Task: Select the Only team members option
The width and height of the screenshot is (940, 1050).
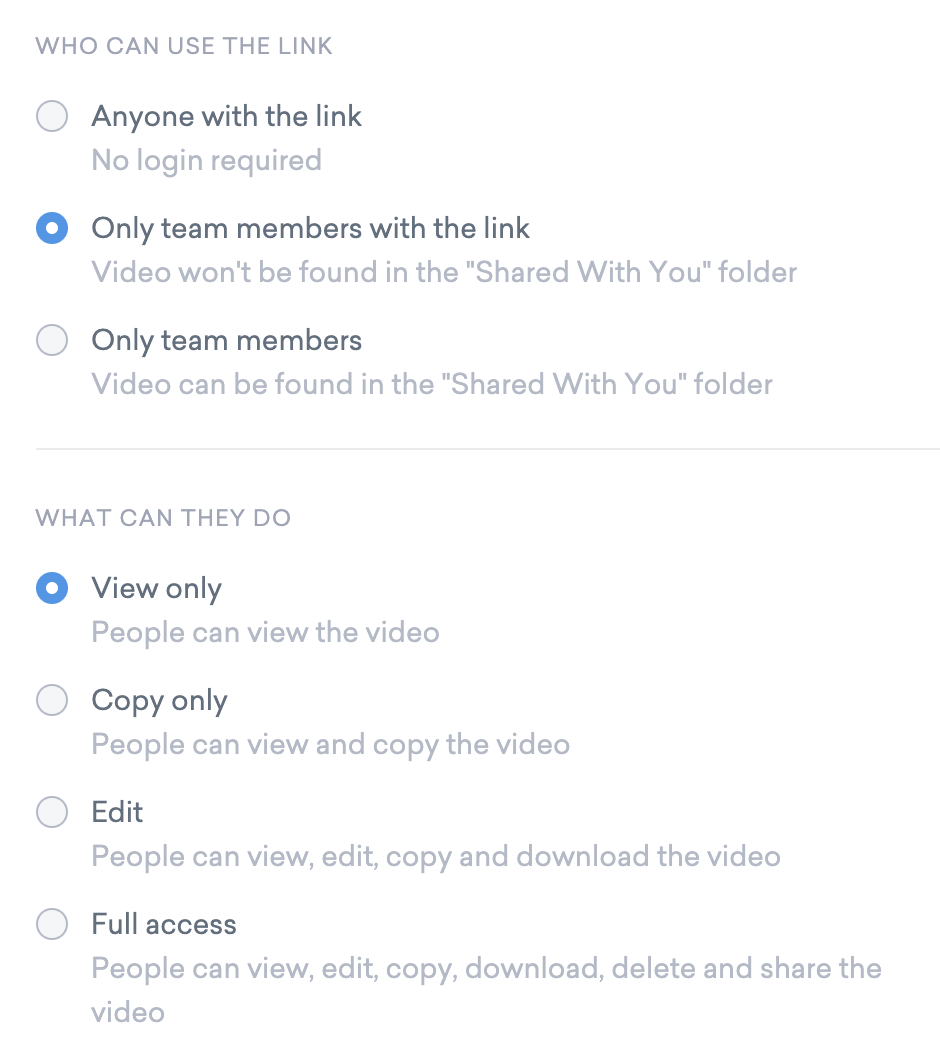Action: 52,340
